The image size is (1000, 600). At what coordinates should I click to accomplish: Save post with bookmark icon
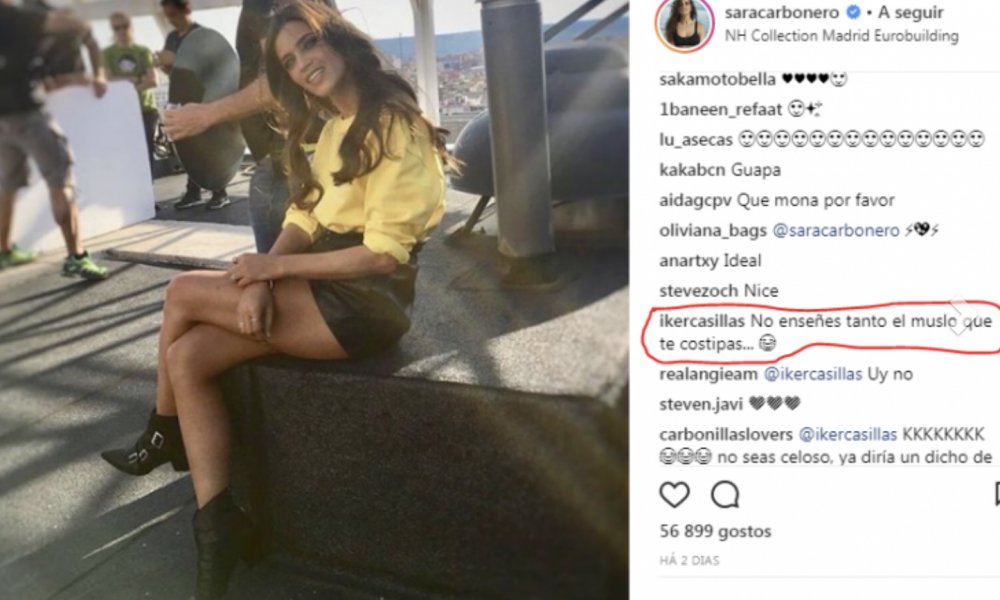[x=996, y=495]
